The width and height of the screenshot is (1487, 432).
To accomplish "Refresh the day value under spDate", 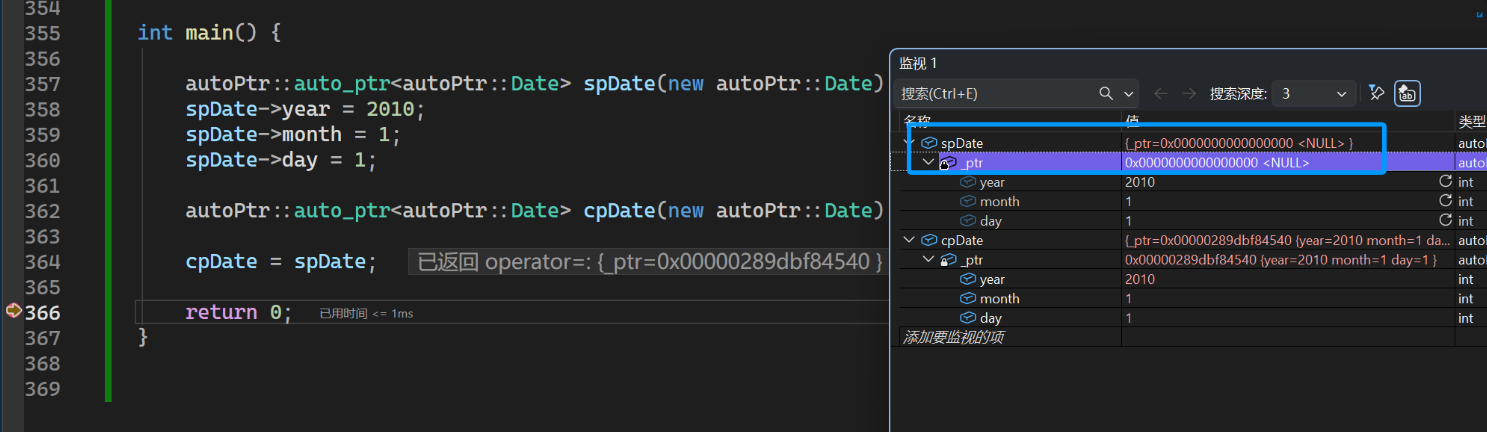I will click(1445, 220).
